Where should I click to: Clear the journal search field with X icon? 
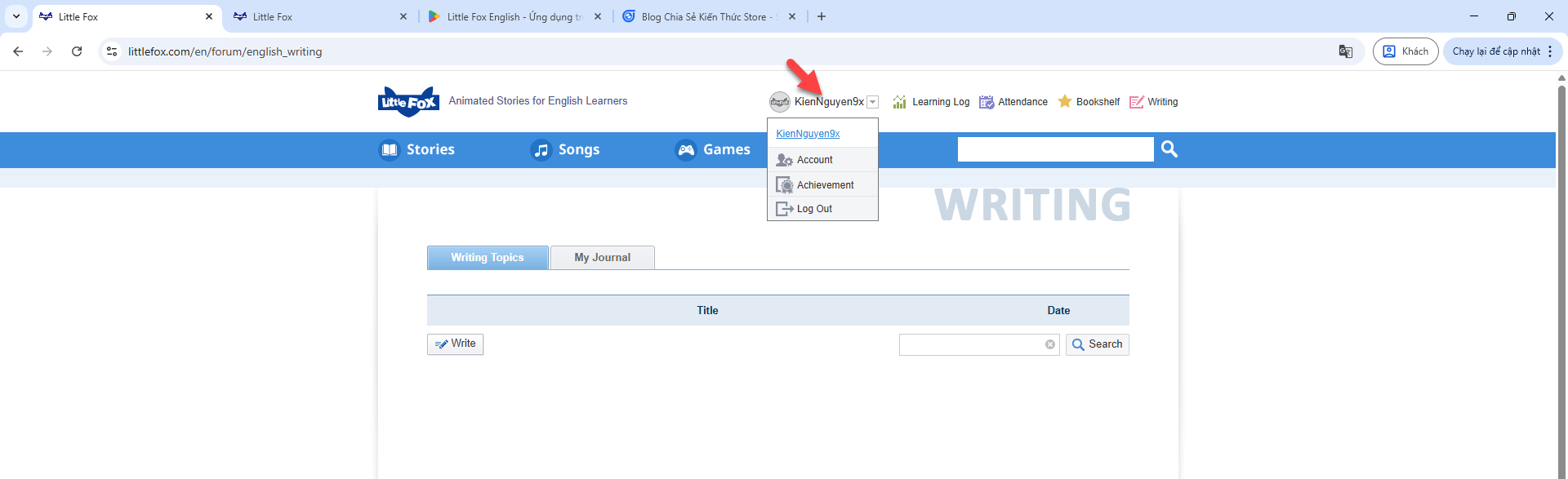coord(1049,344)
